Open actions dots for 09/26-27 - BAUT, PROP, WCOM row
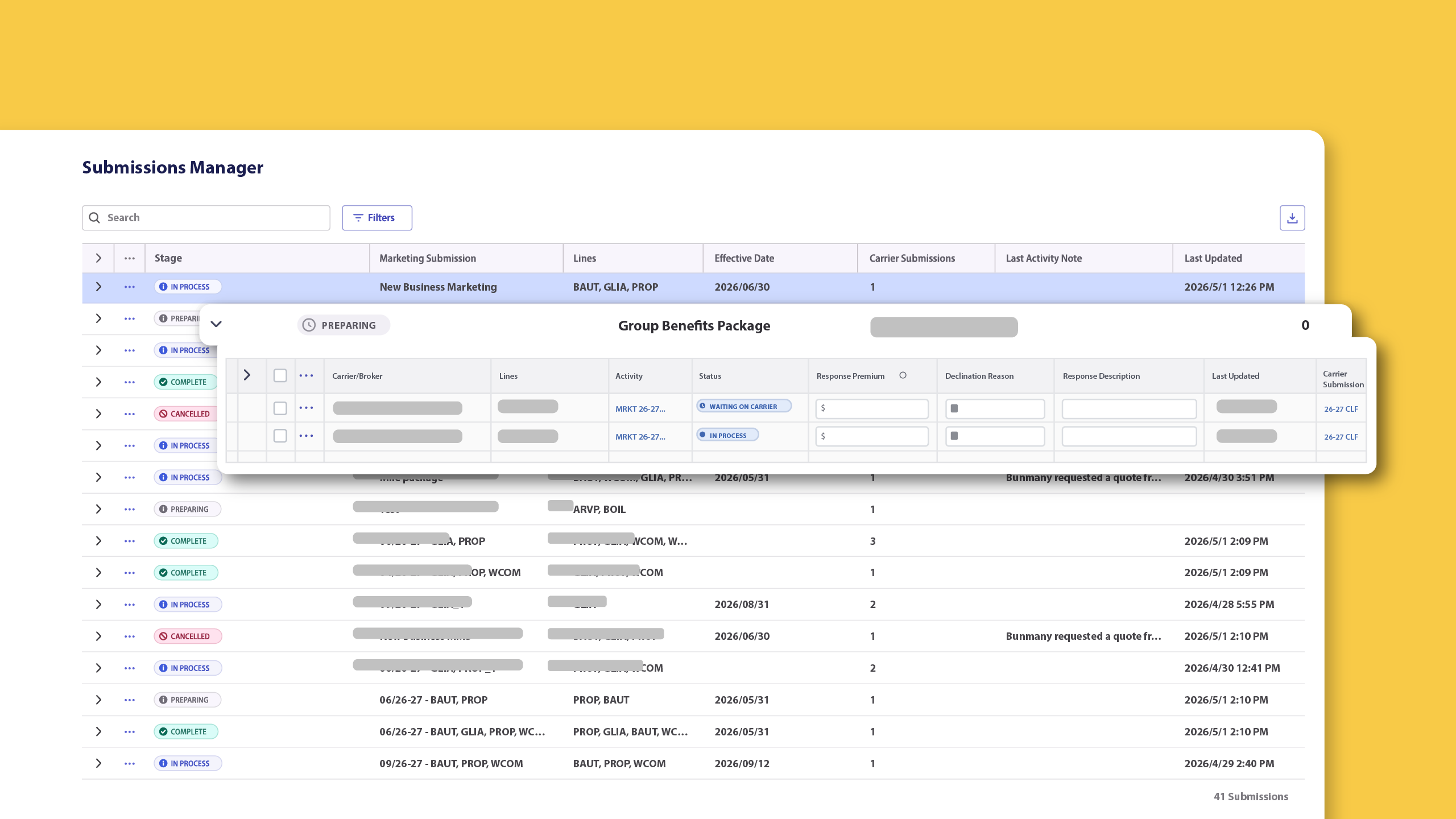This screenshot has height=819, width=1456. pos(130,763)
